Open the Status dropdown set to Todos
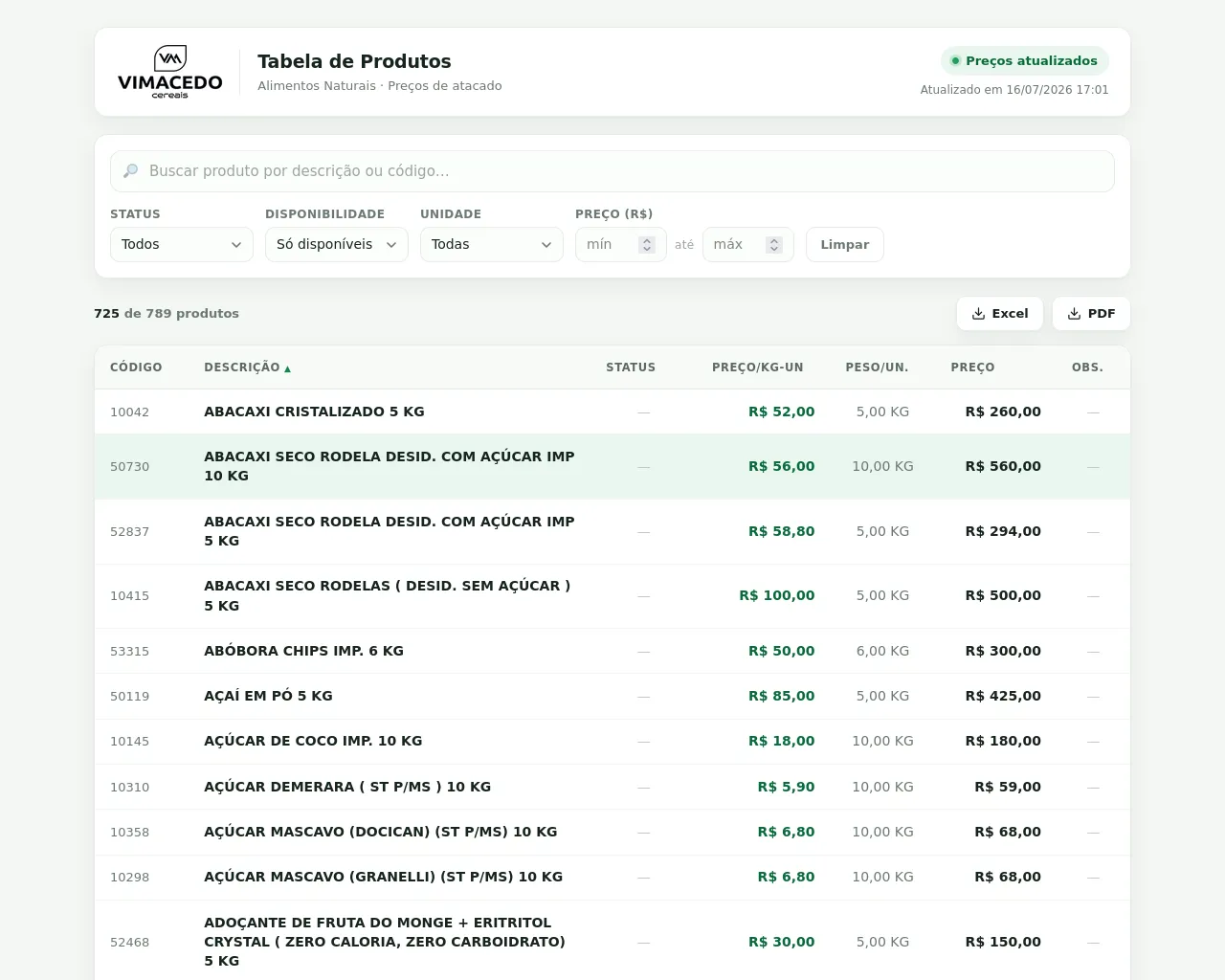Viewport: 1225px width, 980px height. tap(182, 245)
